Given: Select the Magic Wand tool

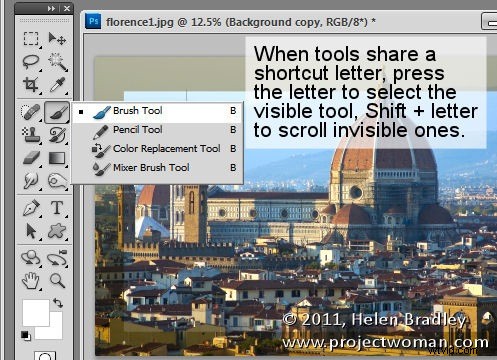Looking at the screenshot, I should [x=57, y=62].
